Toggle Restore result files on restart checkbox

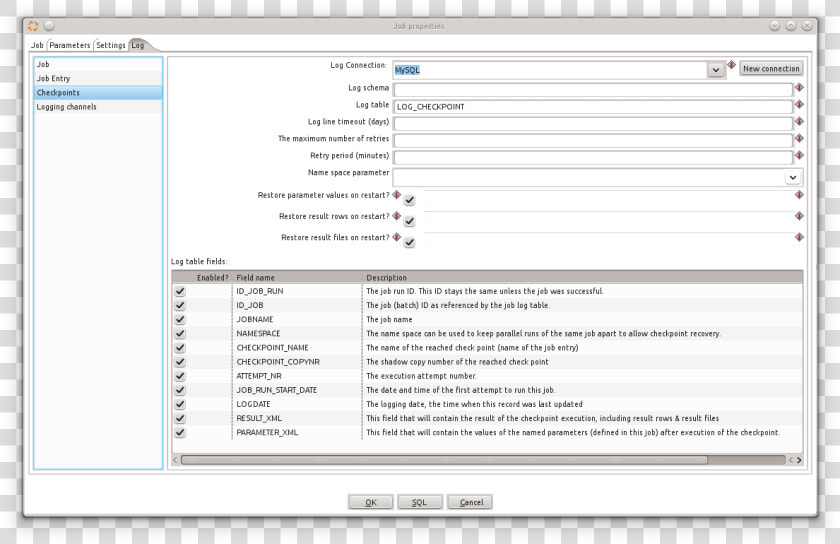[409, 242]
